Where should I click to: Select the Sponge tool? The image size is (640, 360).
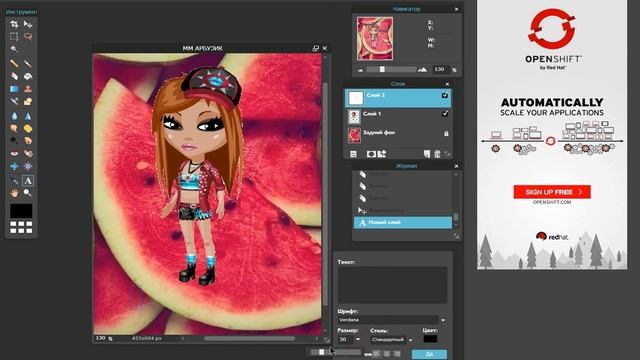[28, 129]
